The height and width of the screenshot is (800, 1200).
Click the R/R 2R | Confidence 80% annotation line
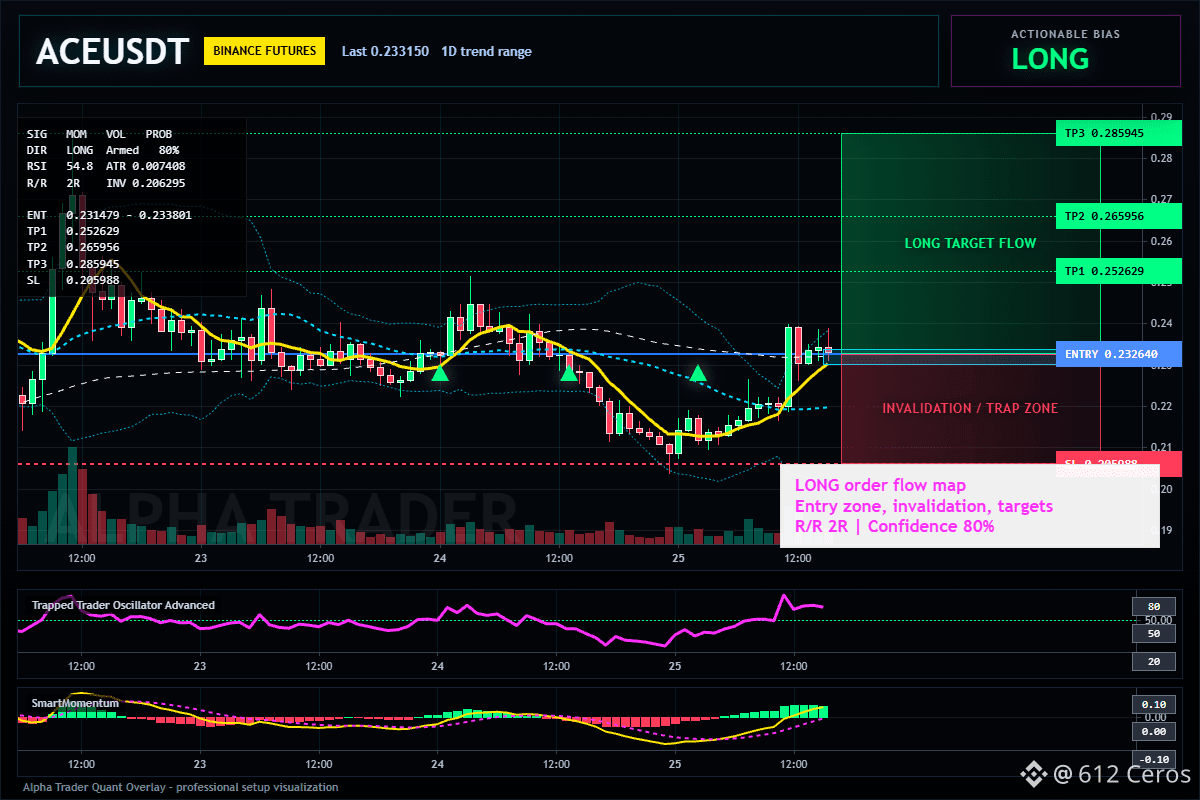click(894, 526)
